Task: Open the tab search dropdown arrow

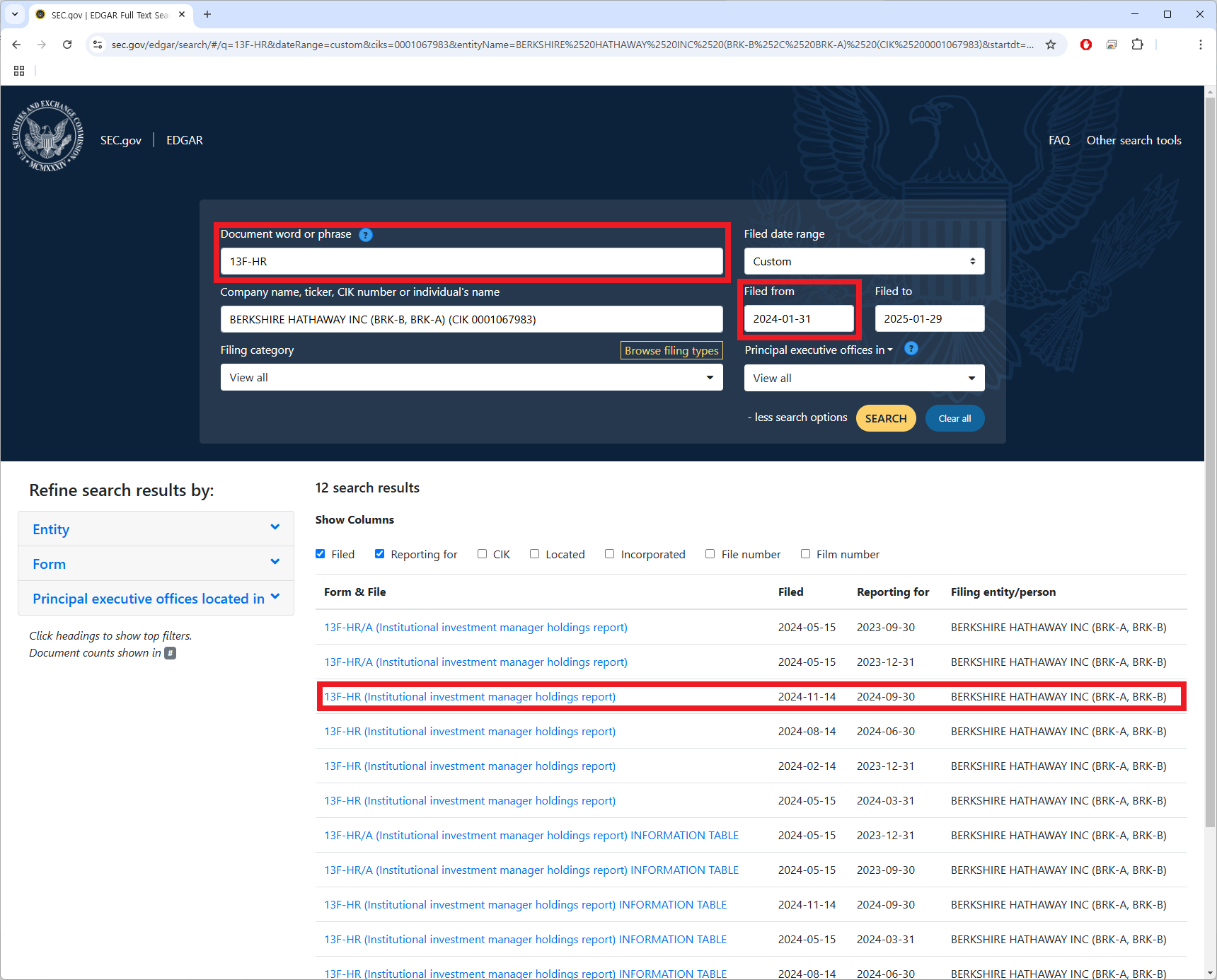Action: click(14, 14)
